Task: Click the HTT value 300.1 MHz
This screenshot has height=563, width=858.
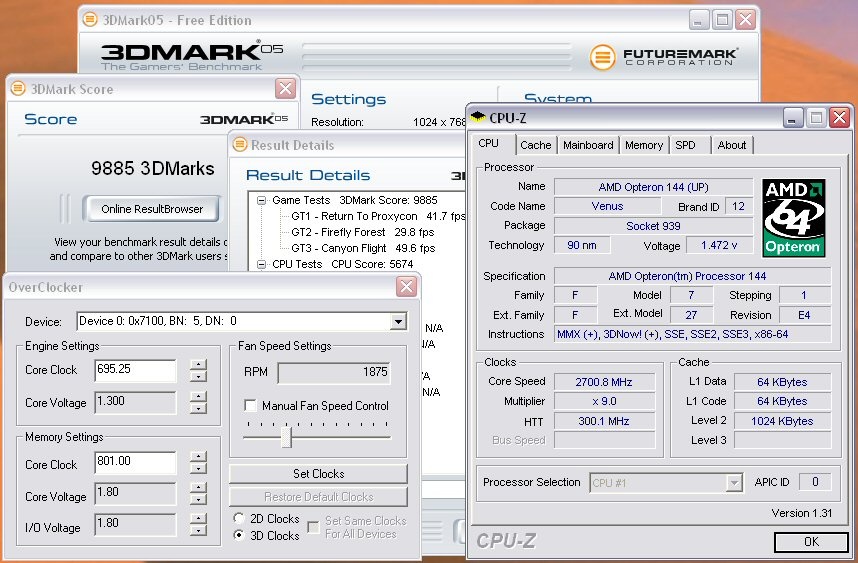Action: coord(604,421)
